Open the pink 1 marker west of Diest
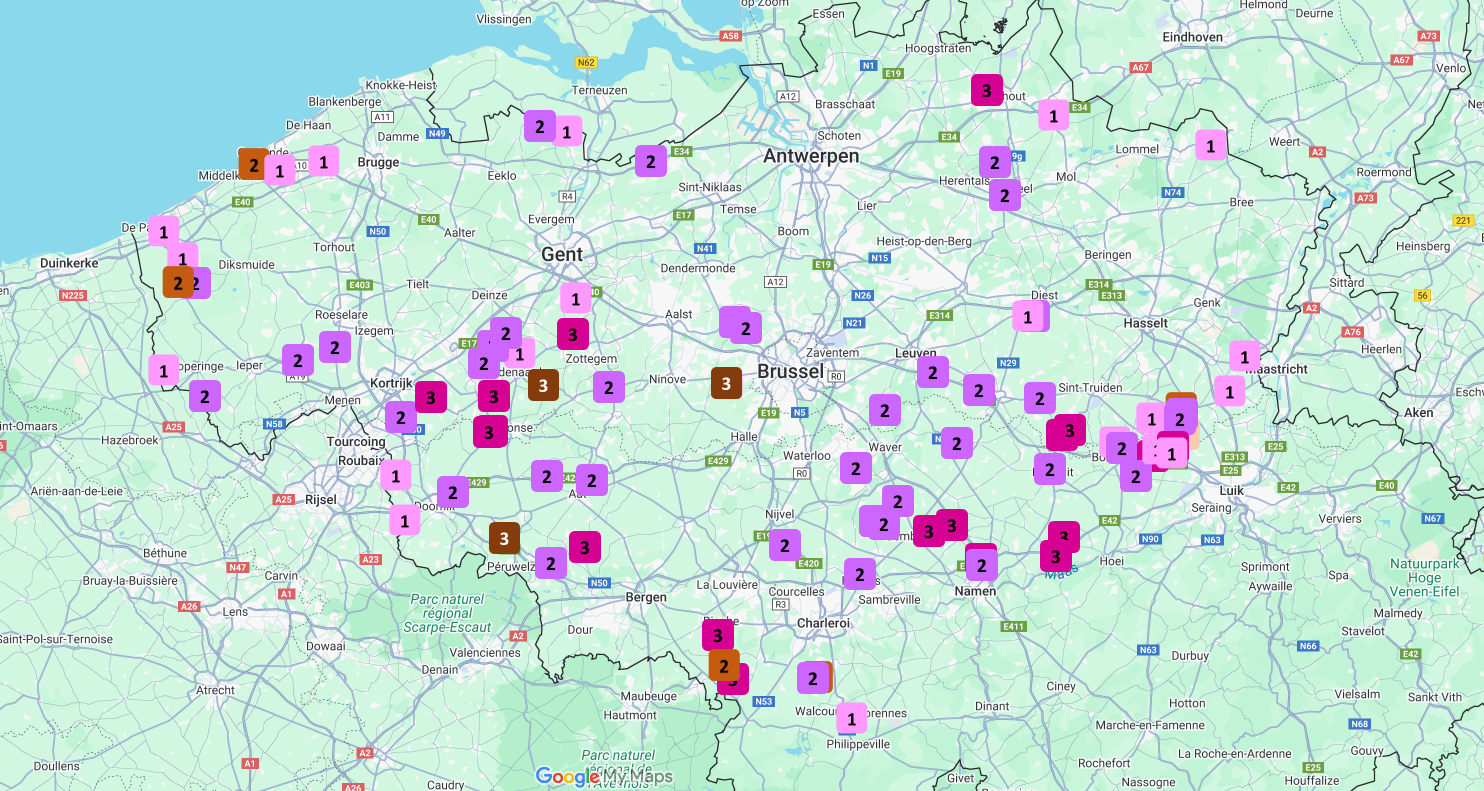Viewport: 1484px width, 791px height. (x=1027, y=317)
